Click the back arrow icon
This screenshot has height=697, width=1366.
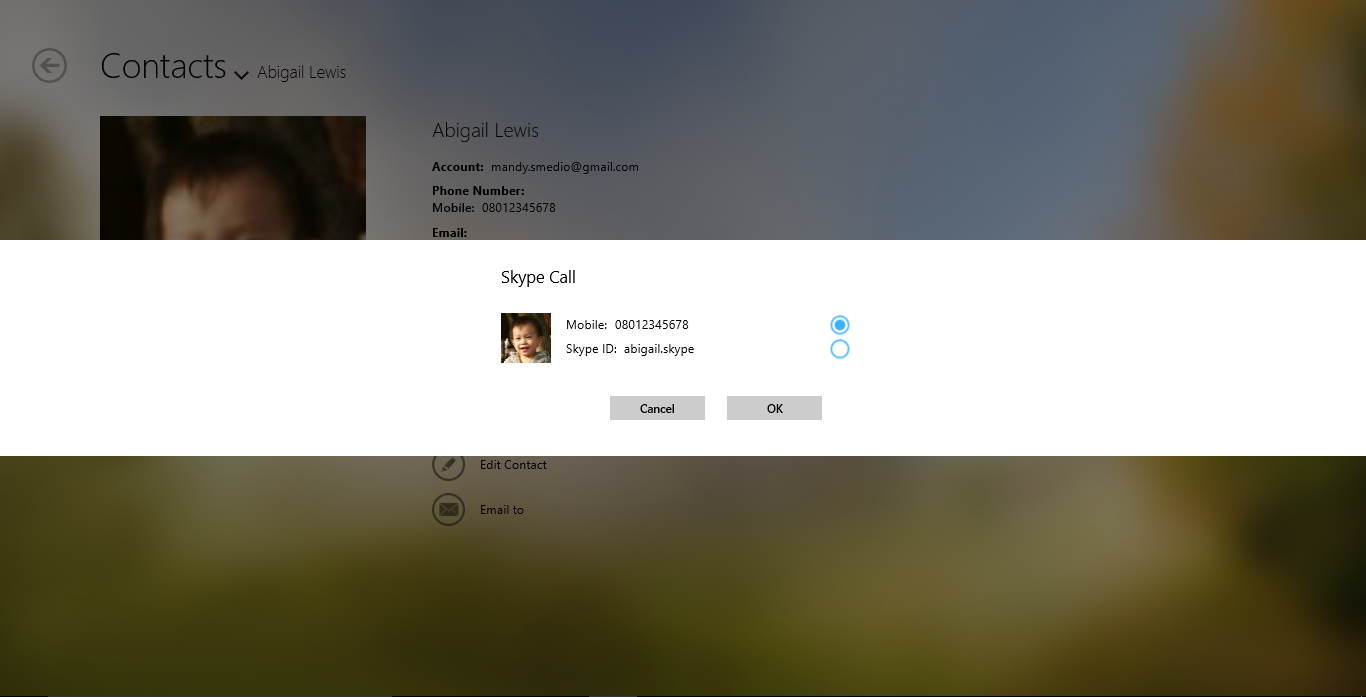(49, 66)
